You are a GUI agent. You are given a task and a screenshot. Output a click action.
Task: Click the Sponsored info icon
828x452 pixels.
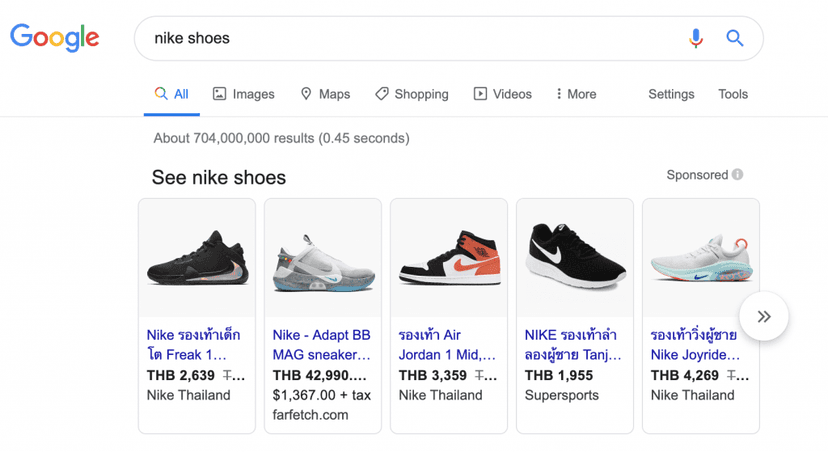tap(737, 175)
